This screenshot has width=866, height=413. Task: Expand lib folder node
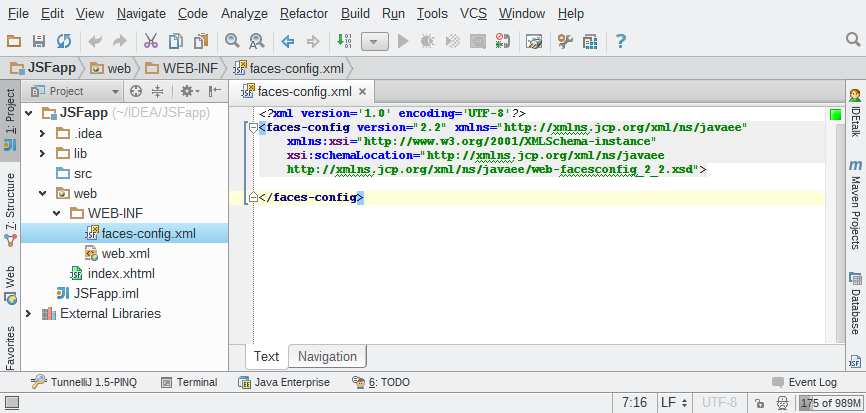43,153
